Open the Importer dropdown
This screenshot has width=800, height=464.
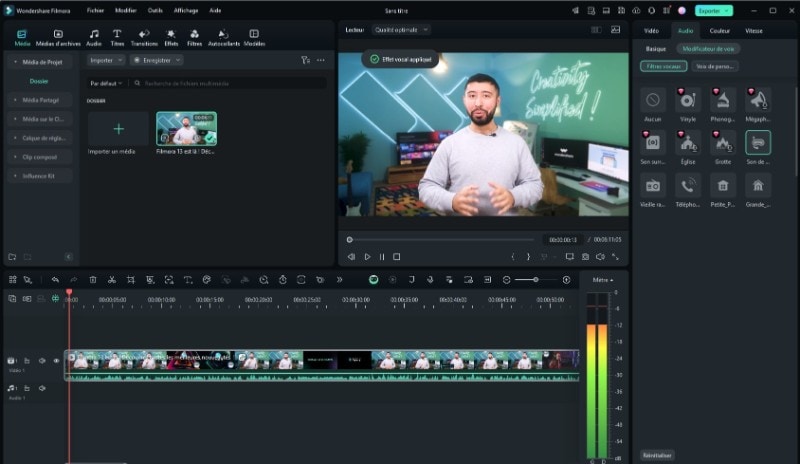point(106,60)
